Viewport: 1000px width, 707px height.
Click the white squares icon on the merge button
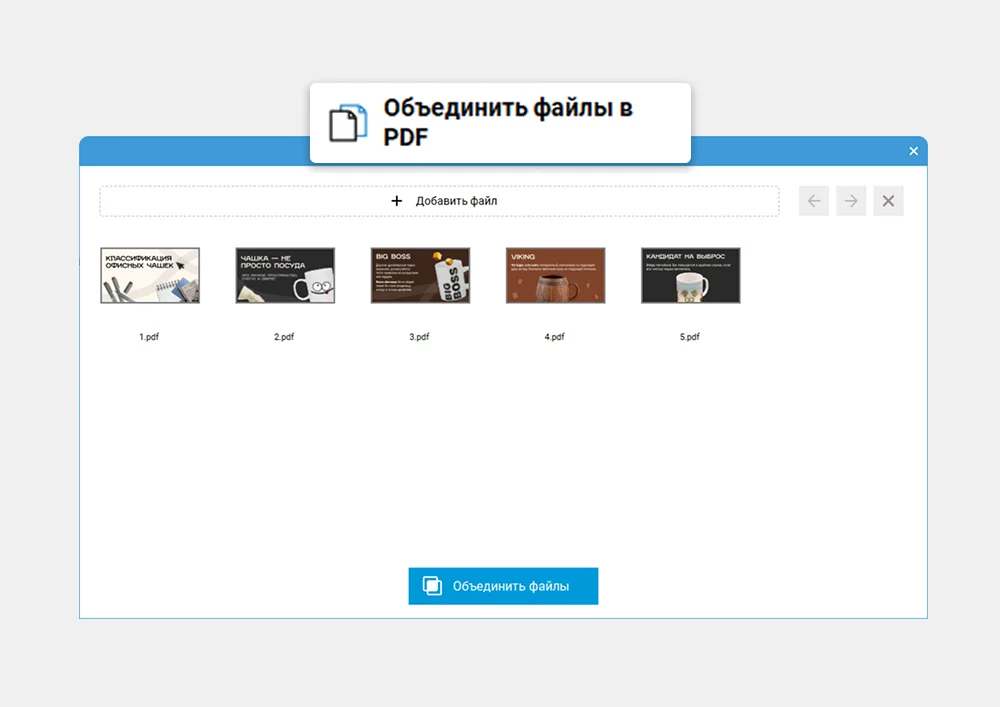(x=432, y=586)
